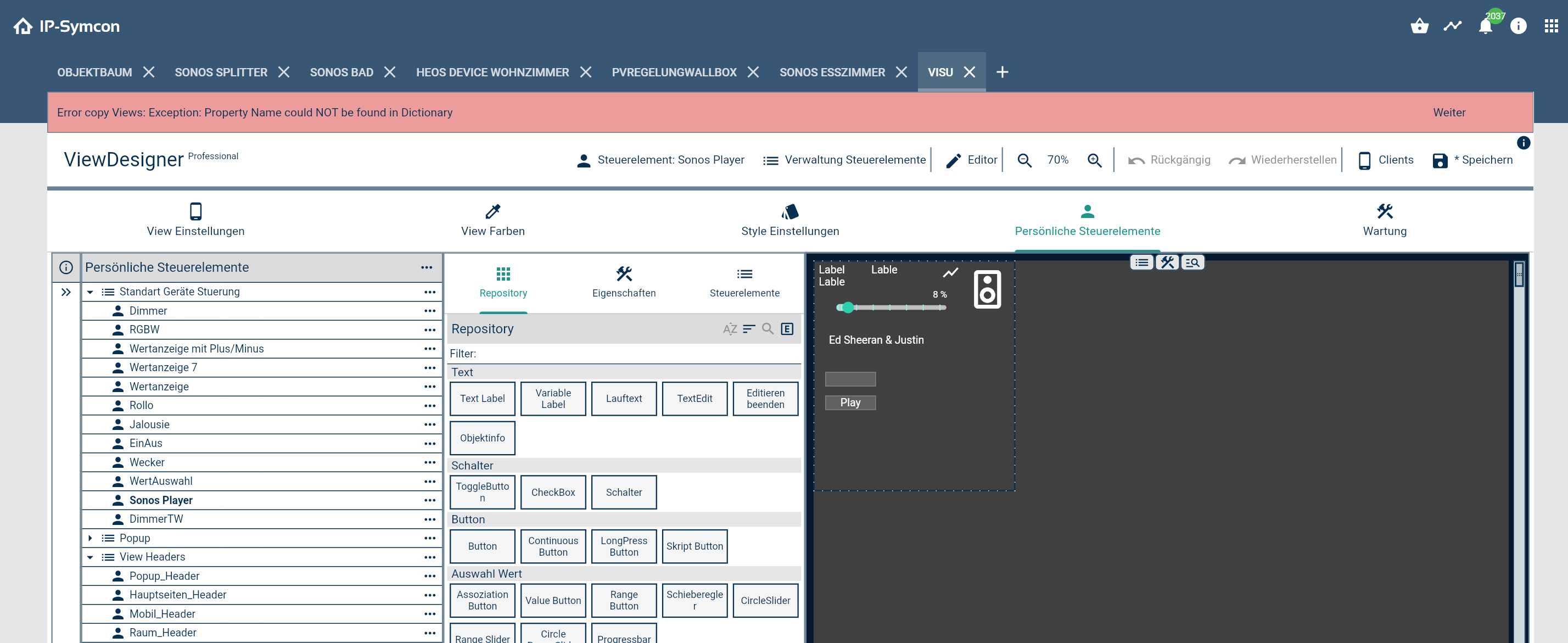Open the shopping basket icon
The height and width of the screenshot is (643, 1568).
click(x=1419, y=26)
